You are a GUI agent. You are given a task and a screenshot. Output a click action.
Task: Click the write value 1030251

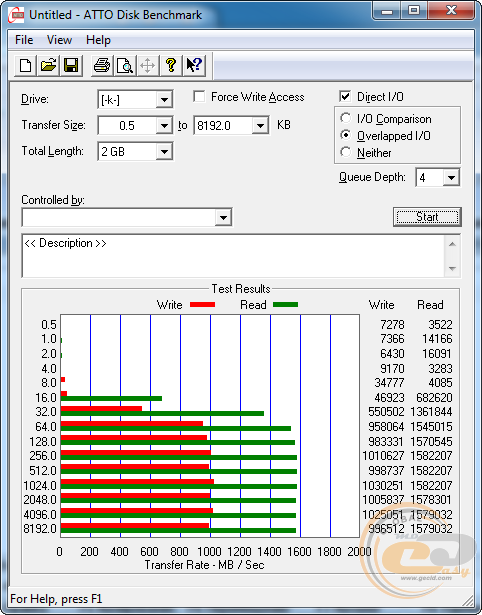(x=383, y=486)
